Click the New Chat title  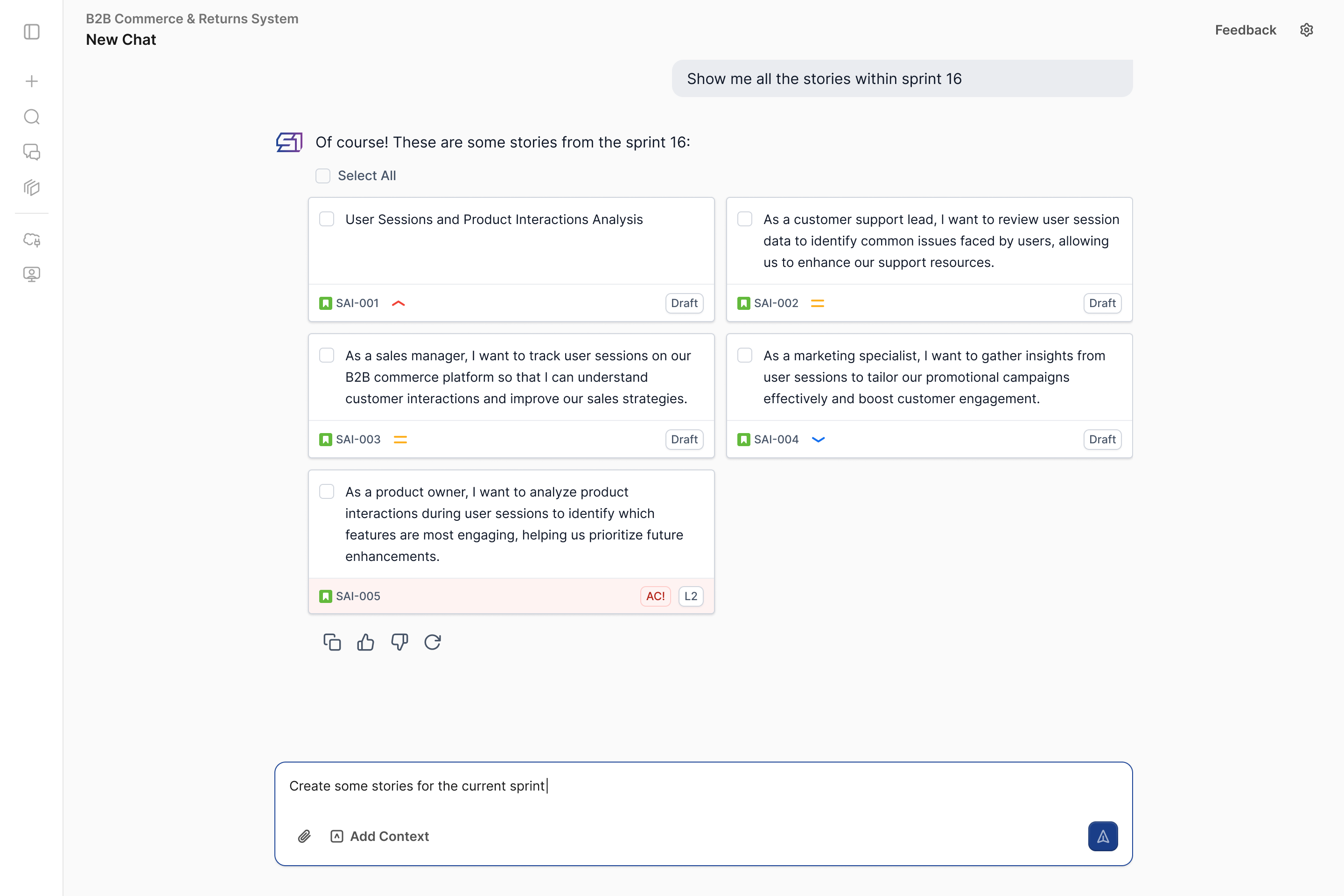tap(121, 39)
